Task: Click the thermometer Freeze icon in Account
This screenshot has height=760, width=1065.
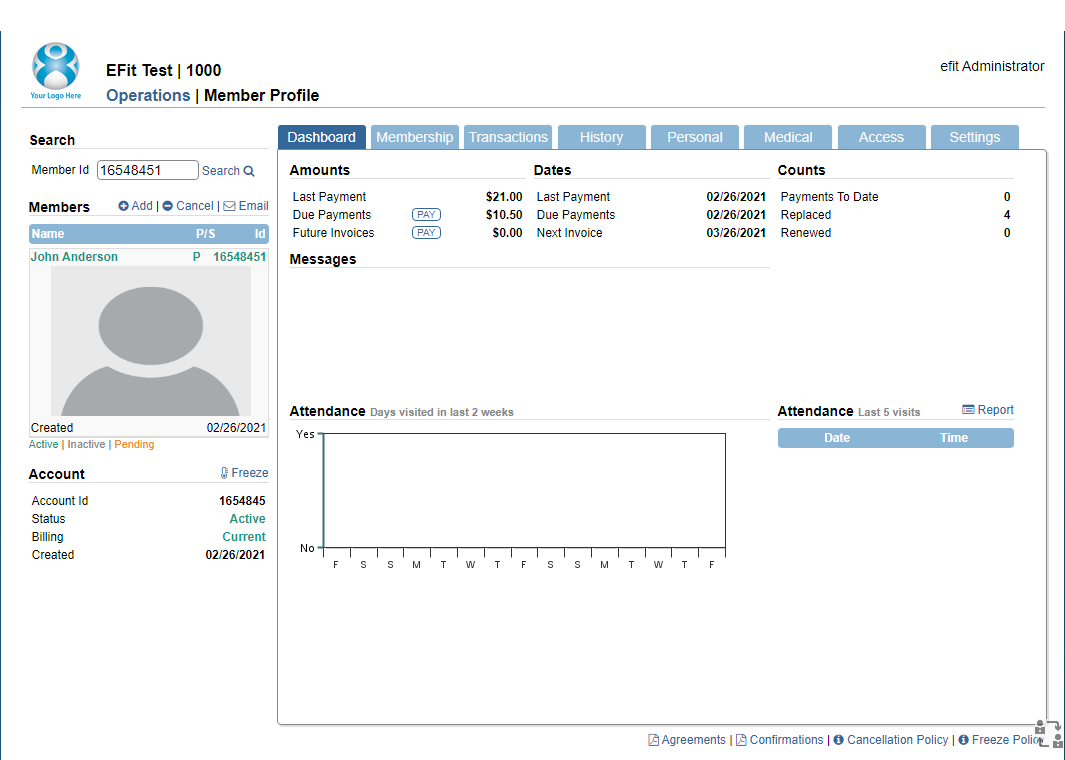Action: 224,473
